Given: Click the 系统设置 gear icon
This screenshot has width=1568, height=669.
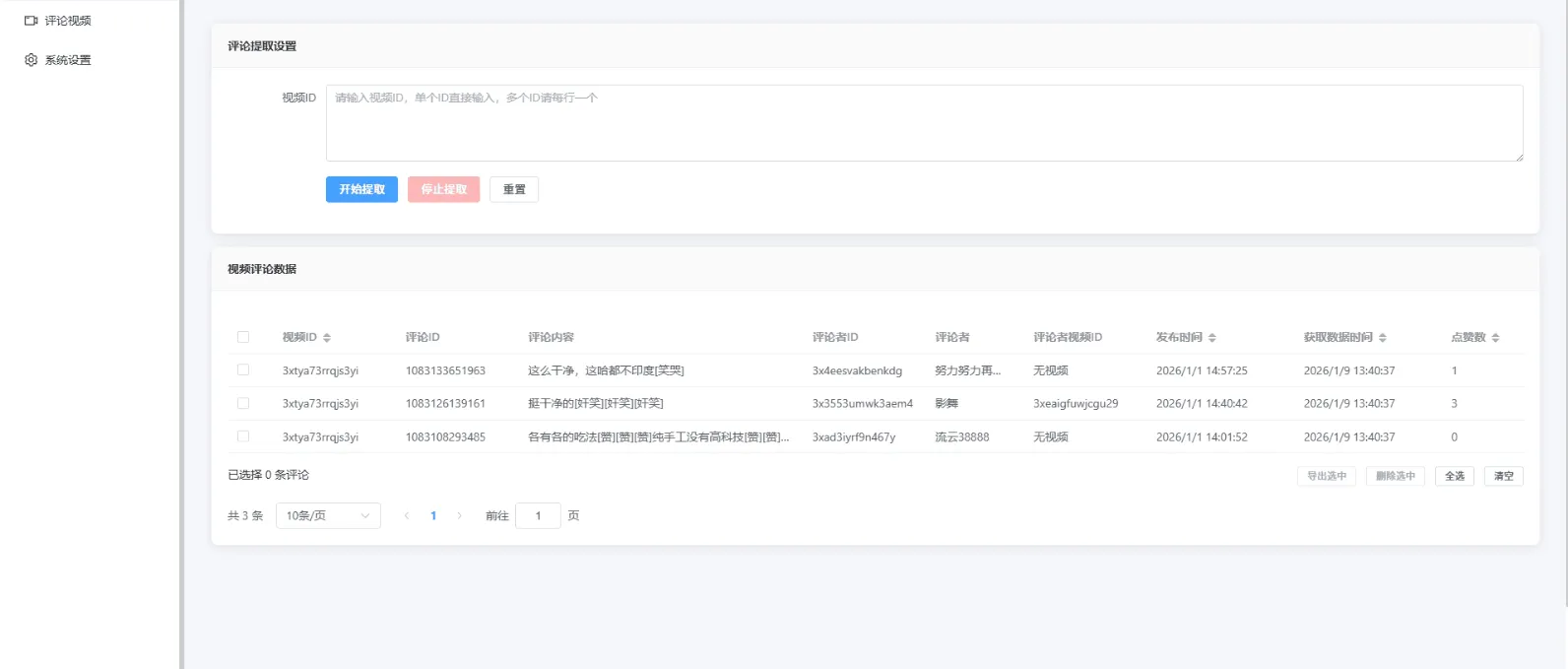Looking at the screenshot, I should (x=31, y=60).
